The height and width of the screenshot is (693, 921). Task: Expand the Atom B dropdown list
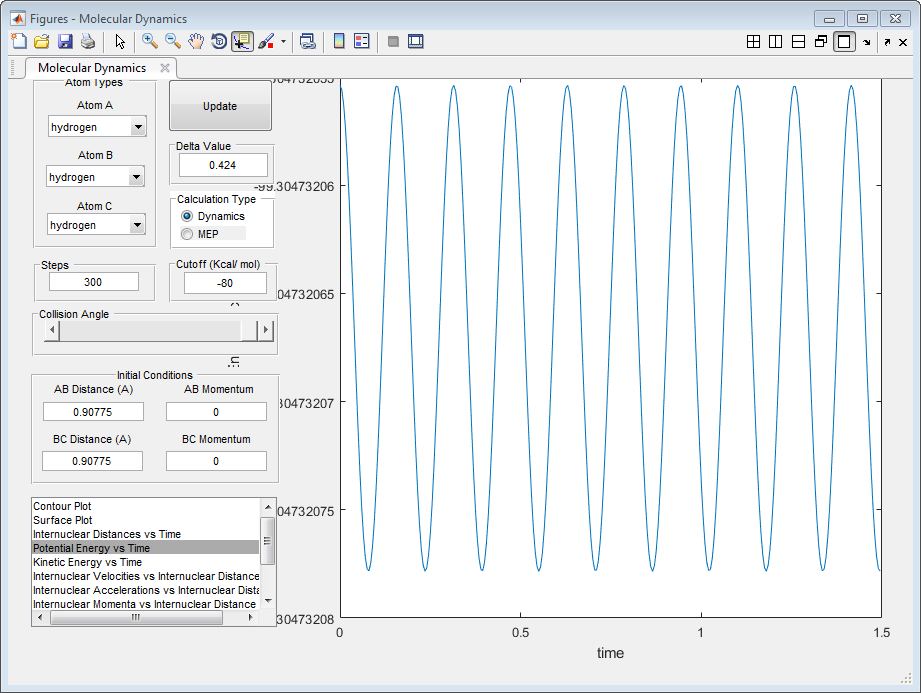pyautogui.click(x=136, y=177)
